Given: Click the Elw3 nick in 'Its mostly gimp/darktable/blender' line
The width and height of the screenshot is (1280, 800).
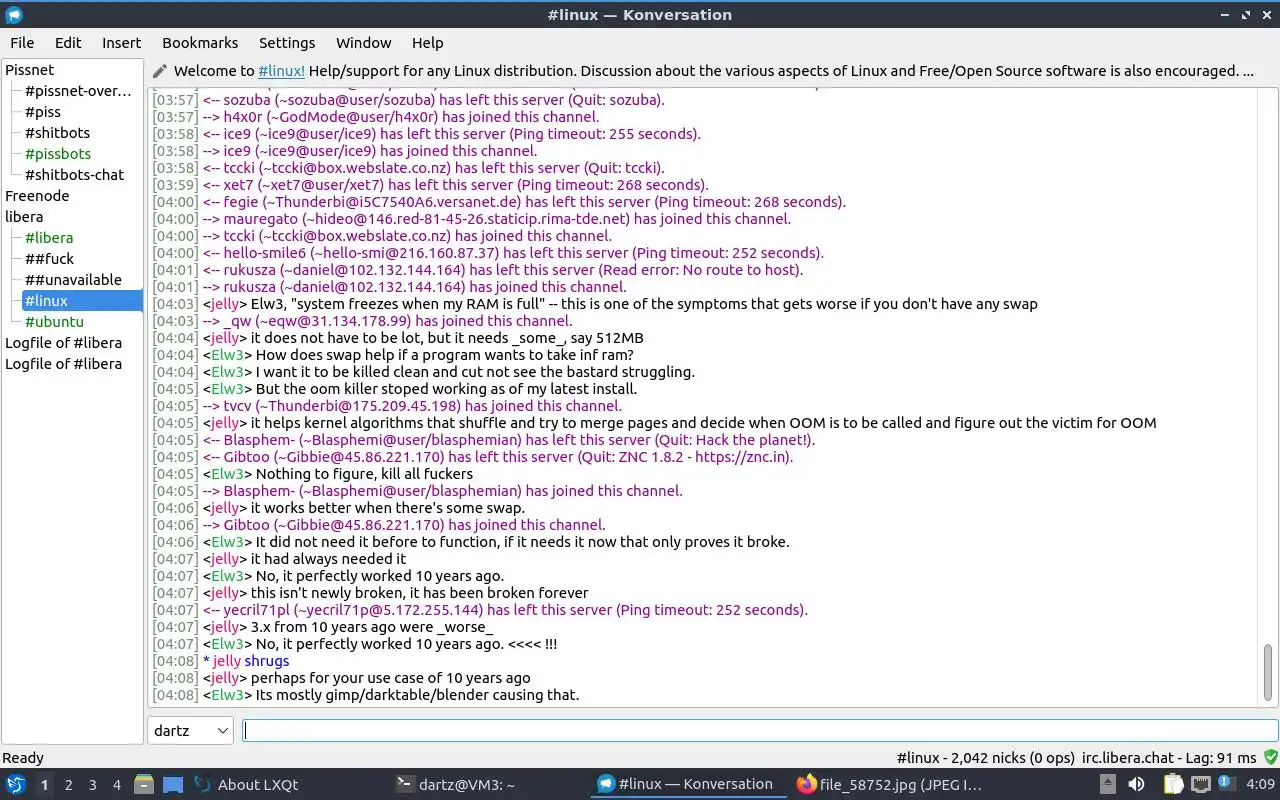Looking at the screenshot, I should pyautogui.click(x=227, y=695).
